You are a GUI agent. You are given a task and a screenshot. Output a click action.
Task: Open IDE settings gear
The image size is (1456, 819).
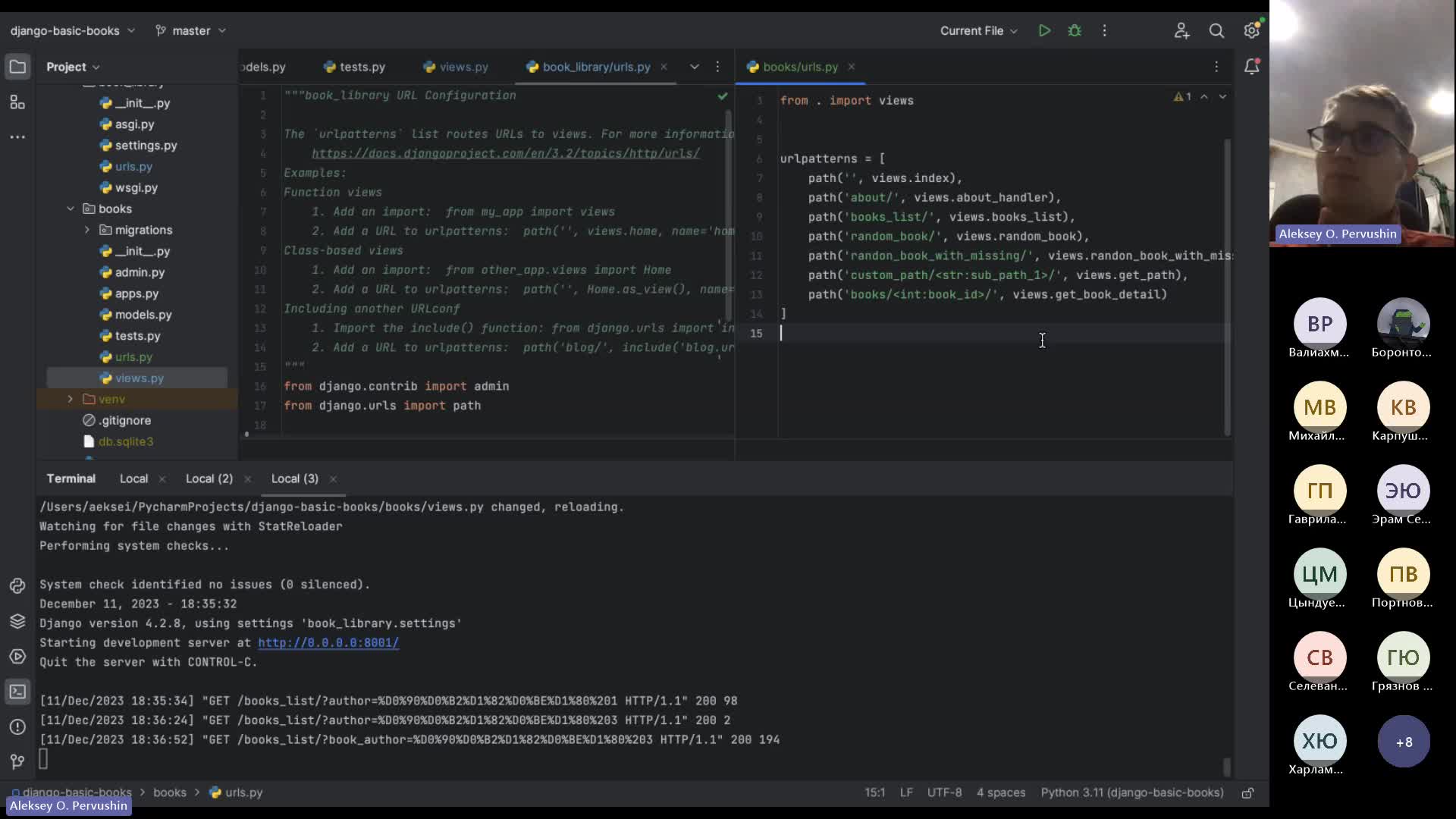pyautogui.click(x=1251, y=31)
